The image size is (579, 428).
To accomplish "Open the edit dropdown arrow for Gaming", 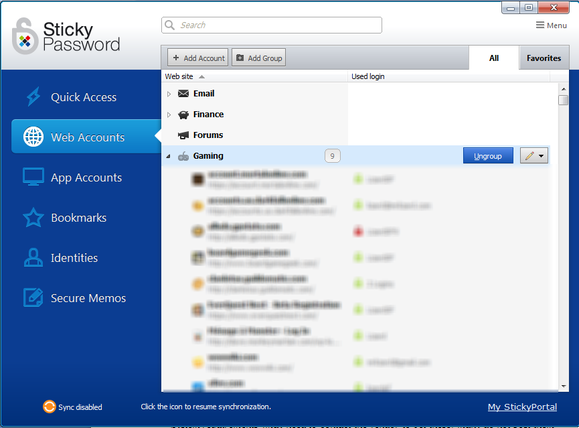I will point(541,156).
